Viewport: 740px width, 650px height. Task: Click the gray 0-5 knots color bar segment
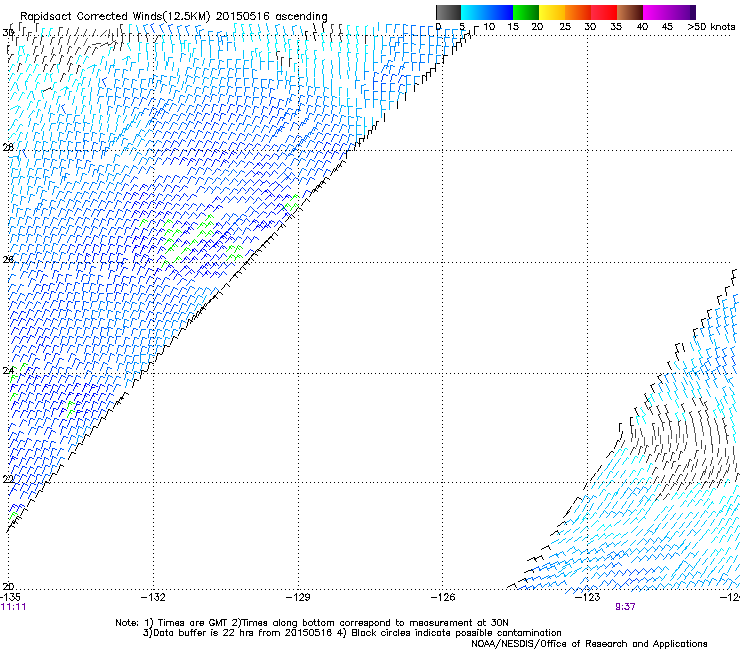coord(448,12)
